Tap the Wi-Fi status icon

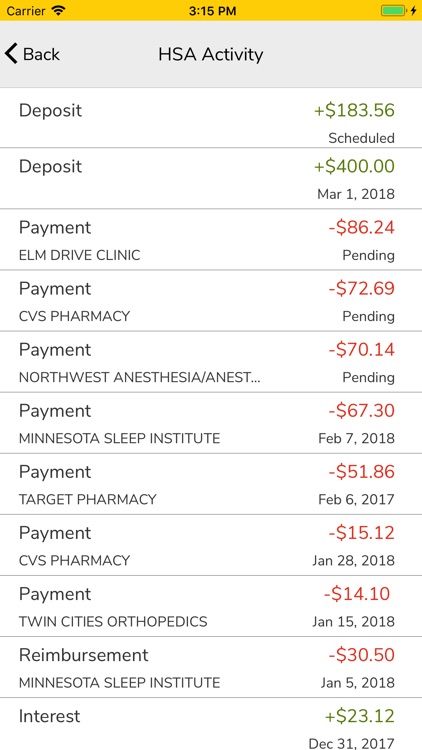[x=59, y=11]
